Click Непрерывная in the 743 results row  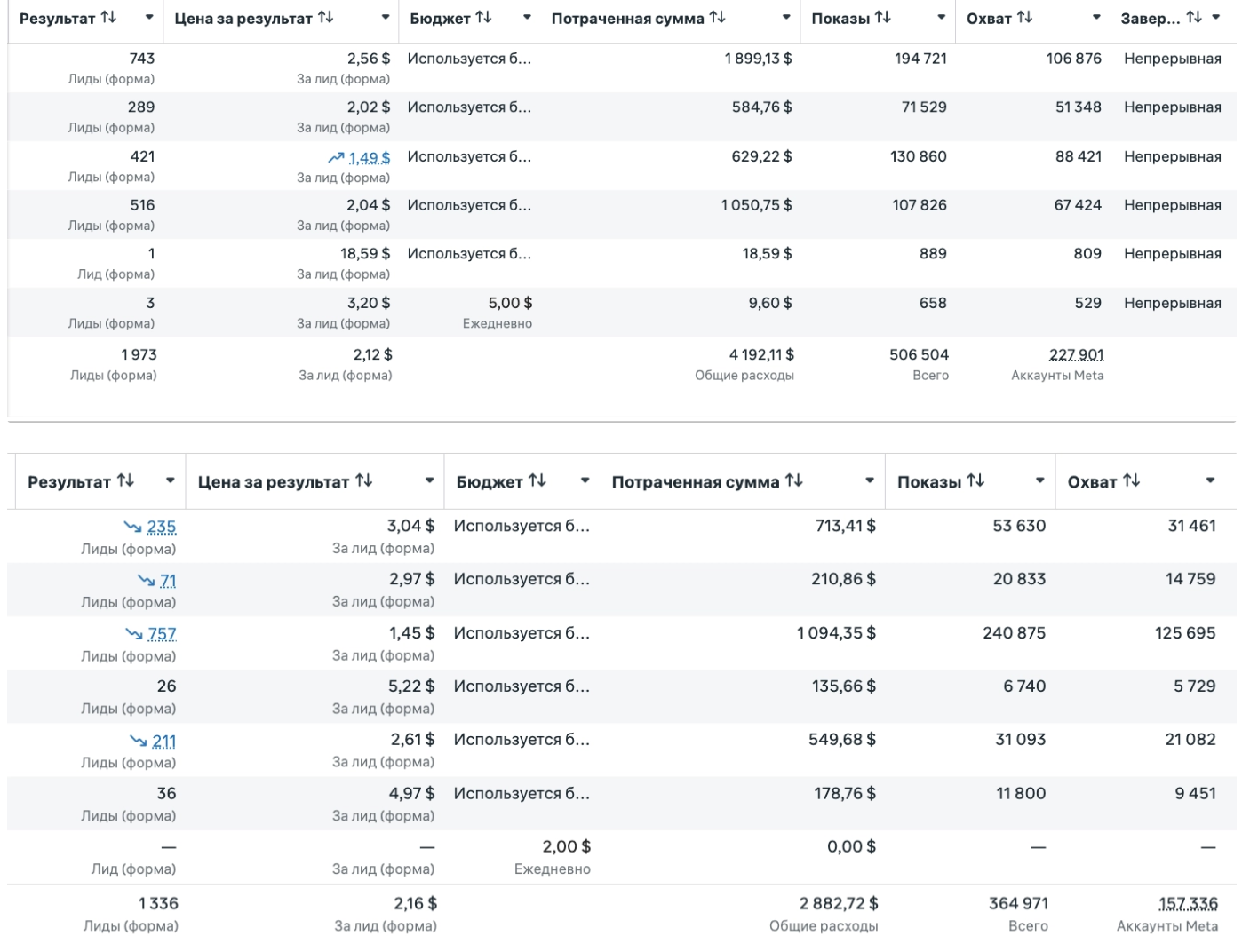1172,59
